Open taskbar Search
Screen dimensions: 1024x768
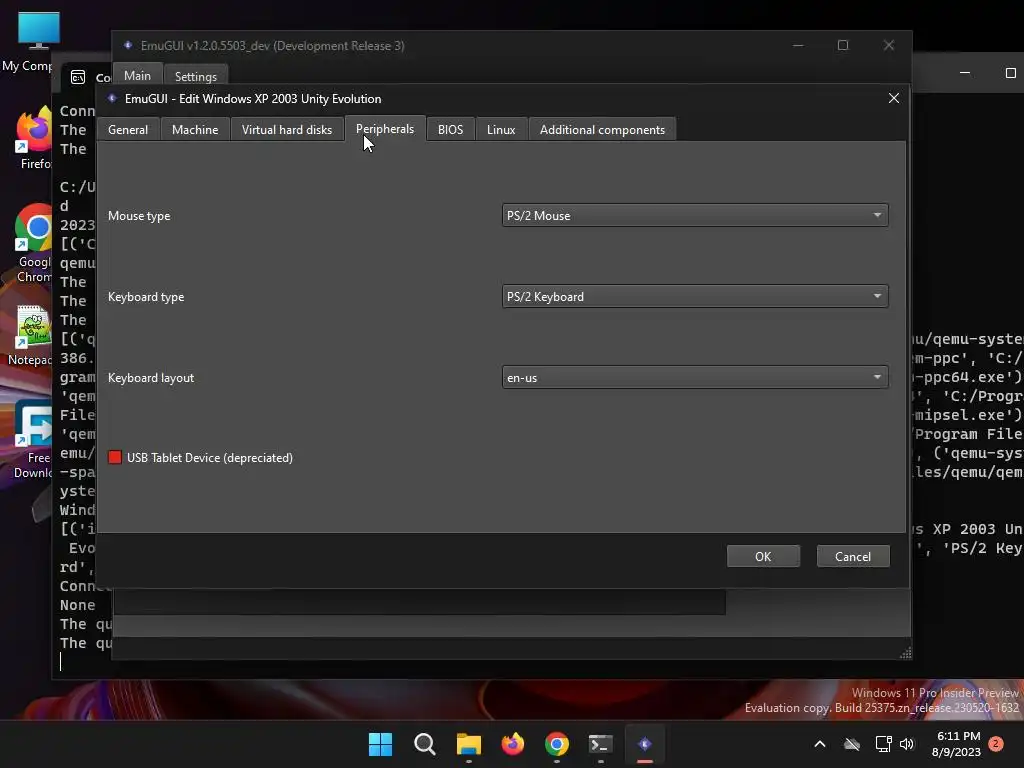424,744
